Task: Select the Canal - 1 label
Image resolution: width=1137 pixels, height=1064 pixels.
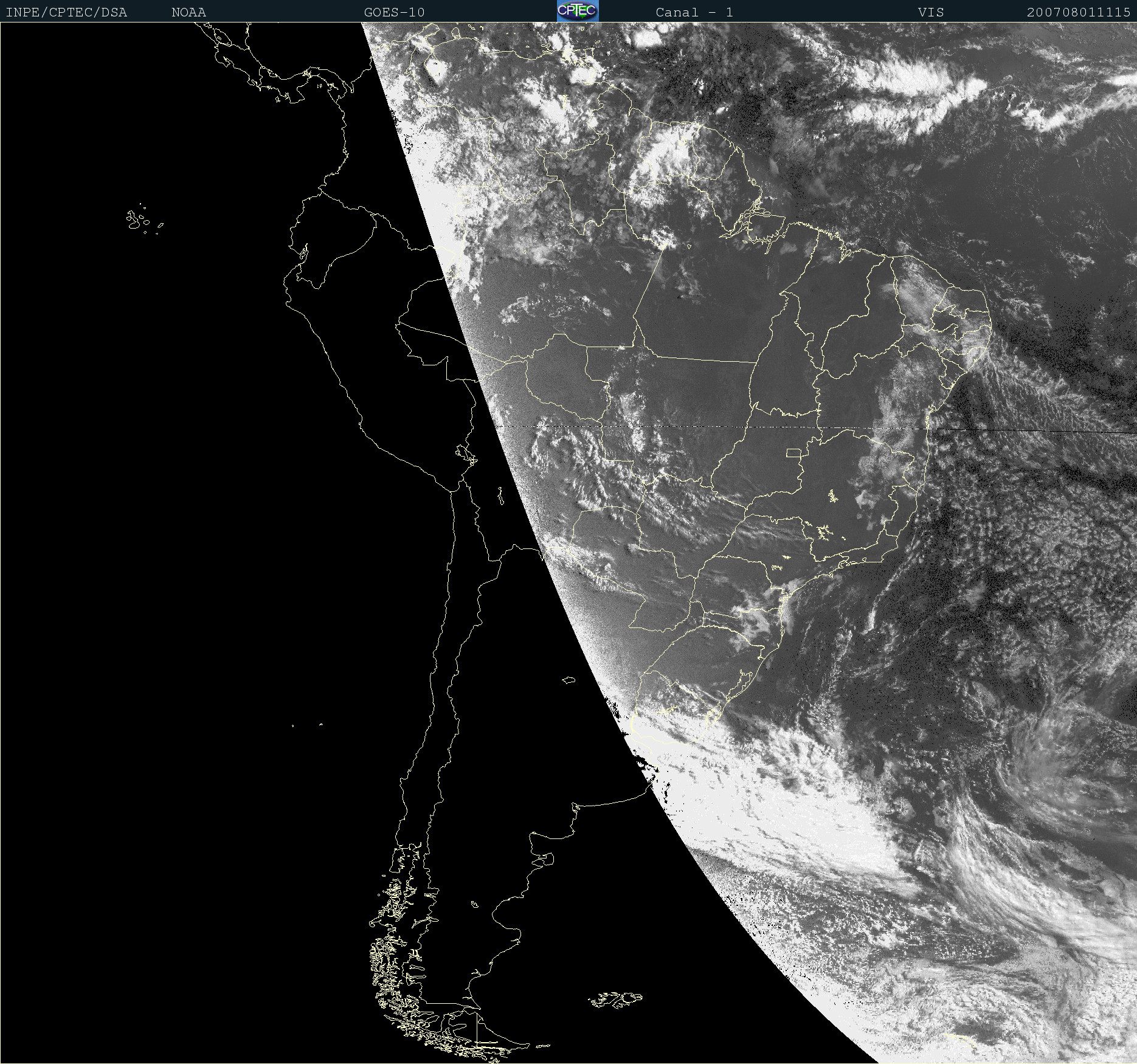Action: 694,12
